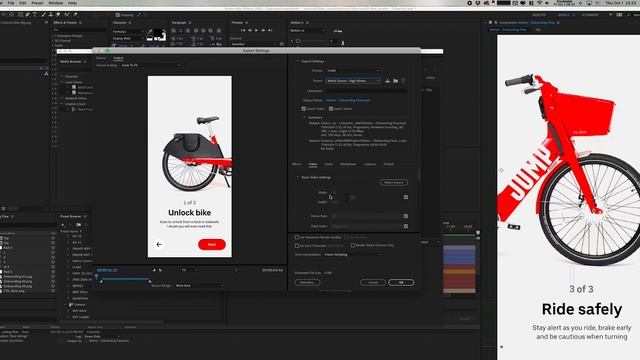640x360 pixels.
Task: Click left-align text in Paragraph panel
Action: coord(174,31)
